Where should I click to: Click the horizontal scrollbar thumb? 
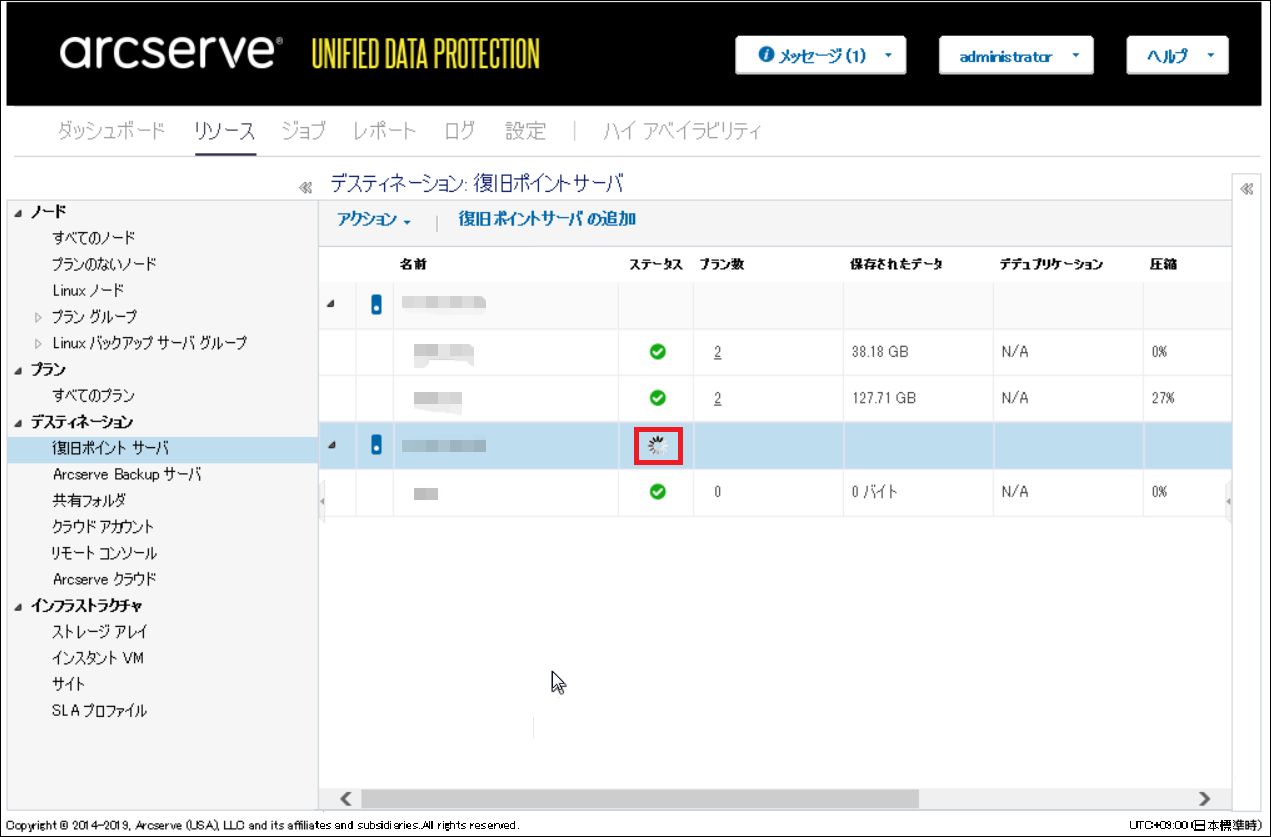[640, 798]
